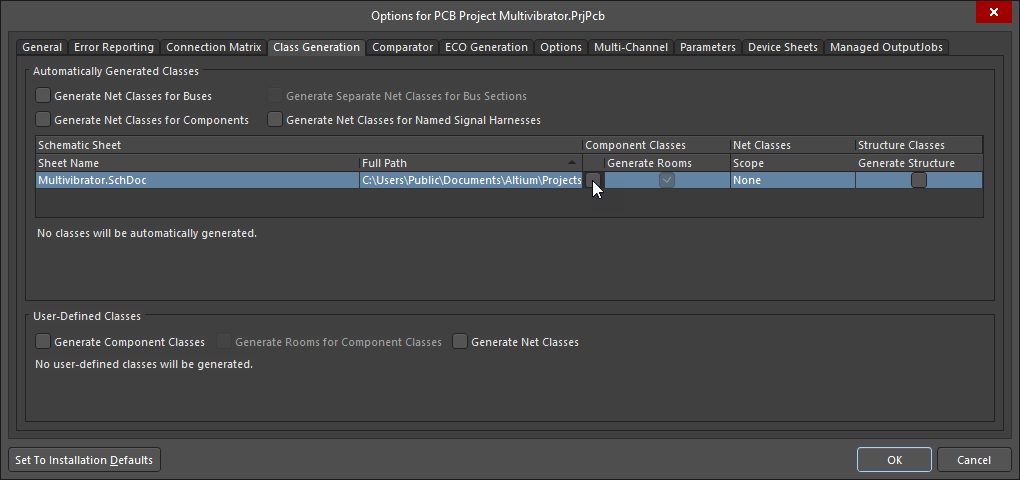Viewport: 1020px width, 480px height.
Task: Open the ECO Generation tab
Action: (x=486, y=47)
